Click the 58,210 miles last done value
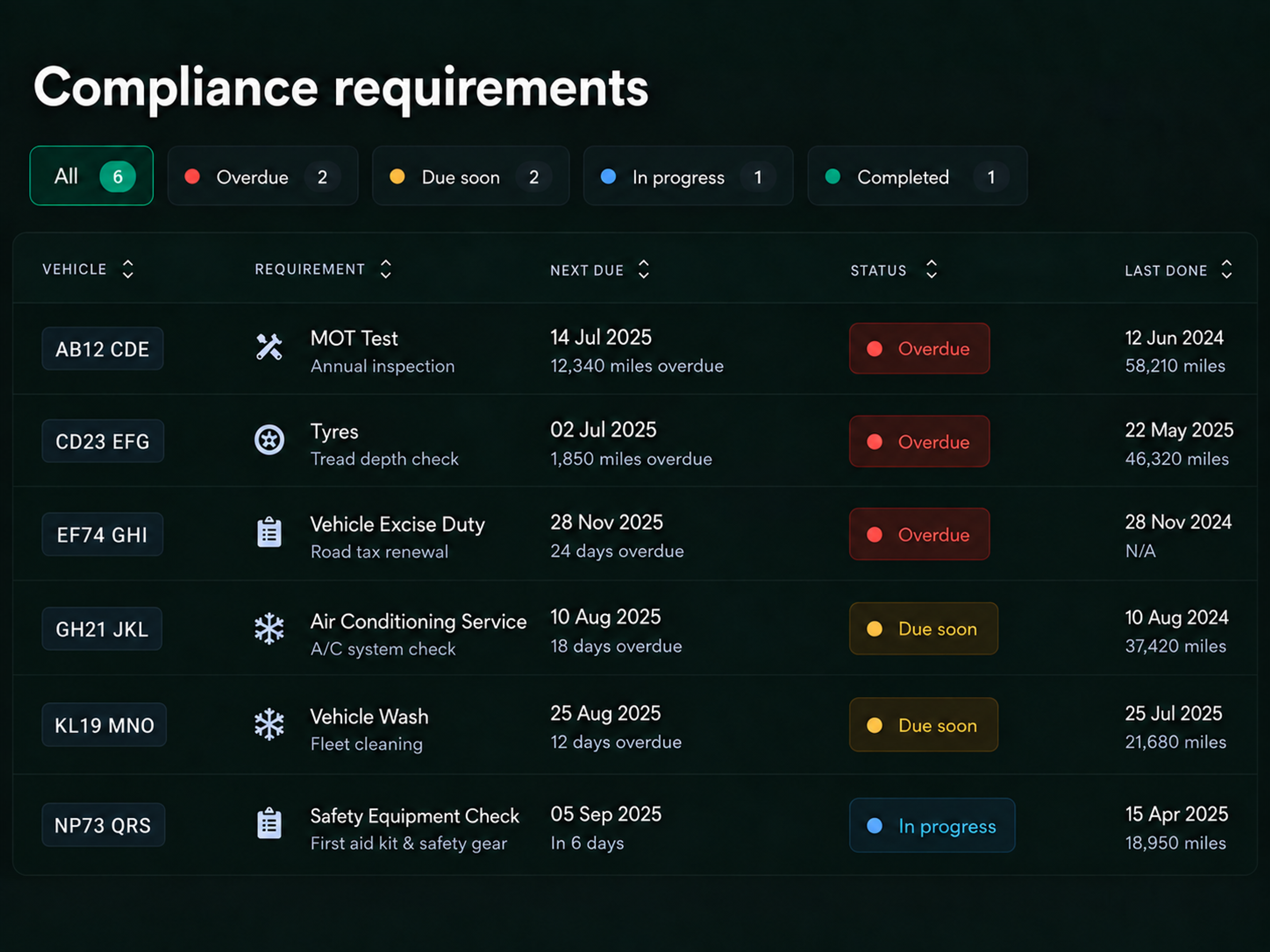Image resolution: width=1270 pixels, height=952 pixels. pyautogui.click(x=1175, y=366)
